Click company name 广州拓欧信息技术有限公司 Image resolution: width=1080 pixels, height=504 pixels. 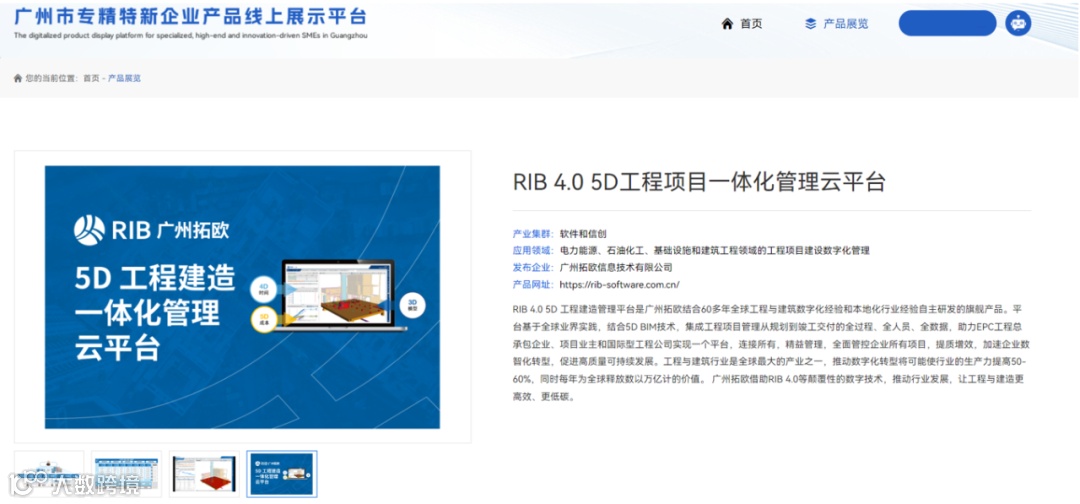pyautogui.click(x=616, y=268)
